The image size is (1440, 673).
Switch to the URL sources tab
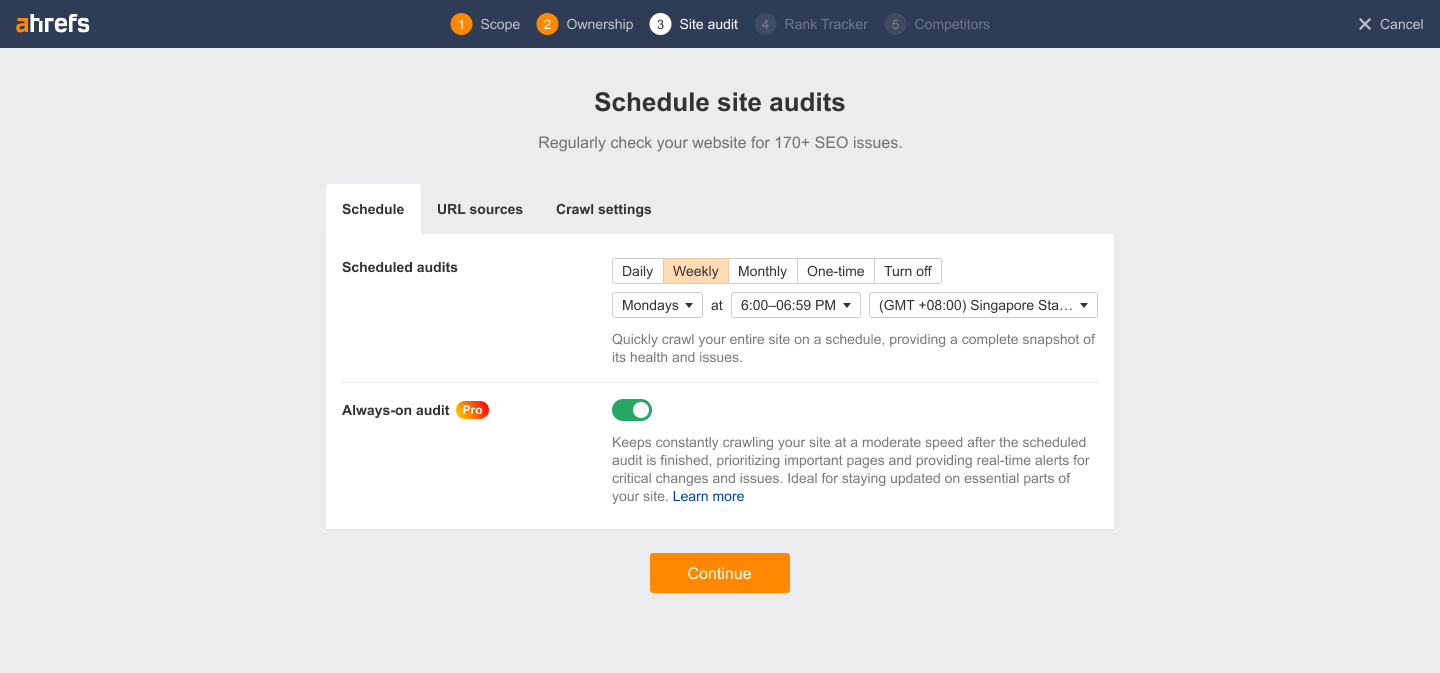point(480,209)
